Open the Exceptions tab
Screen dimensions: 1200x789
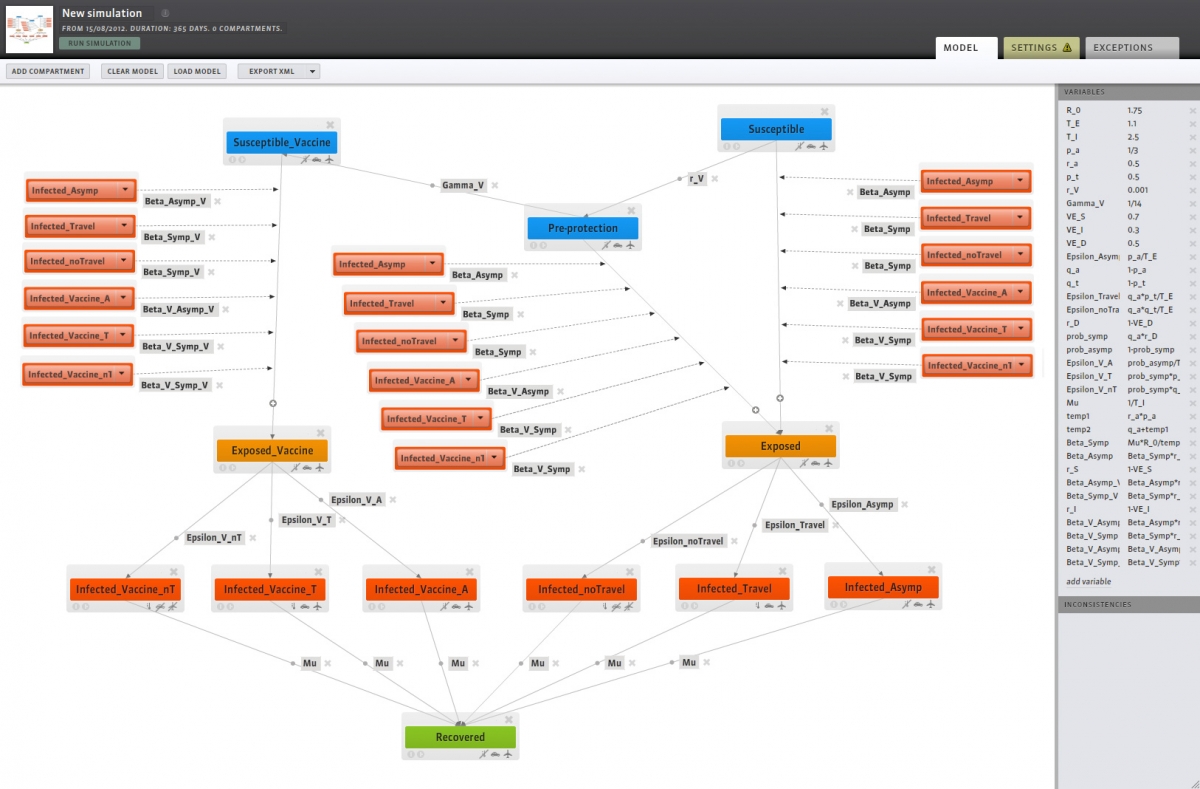(1130, 47)
